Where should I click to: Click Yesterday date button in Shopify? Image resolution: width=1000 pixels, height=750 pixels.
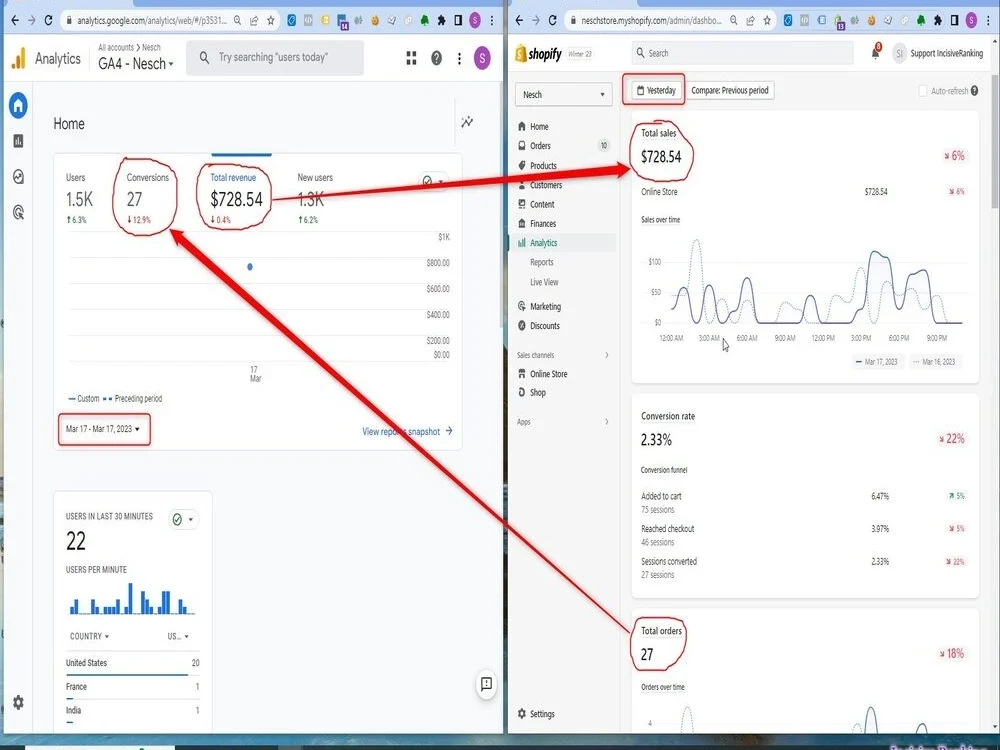pos(656,91)
